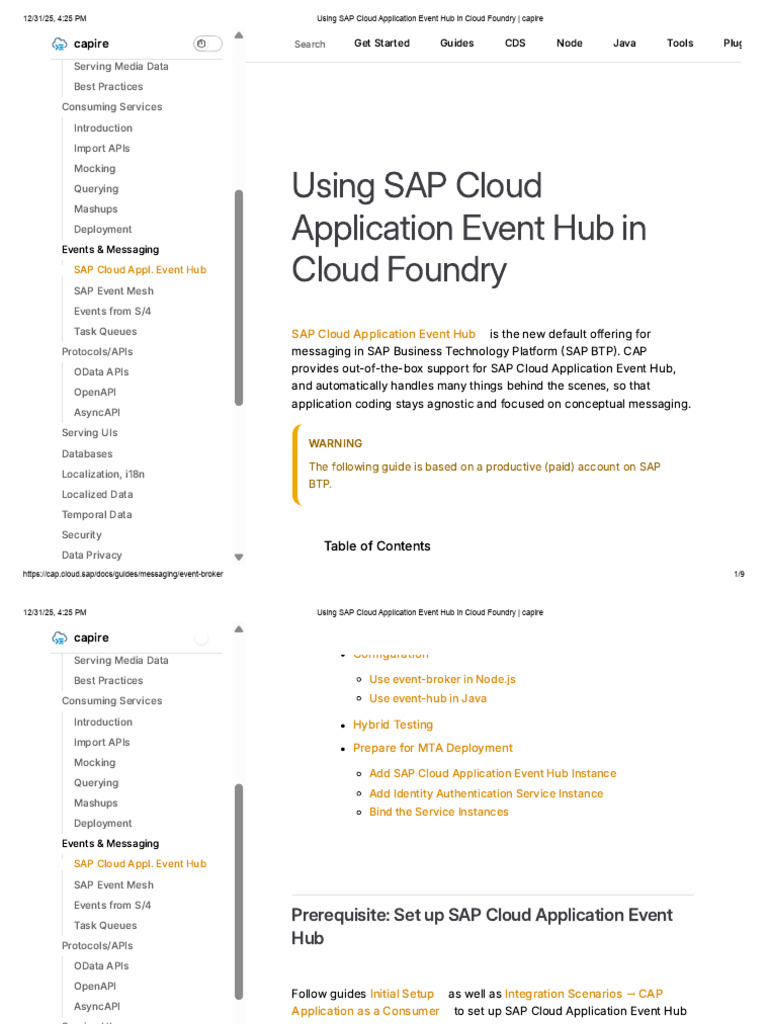This screenshot has height=1024, width=768.
Task: Collapse Protocols/APIs on the first page
Action: click(x=97, y=352)
